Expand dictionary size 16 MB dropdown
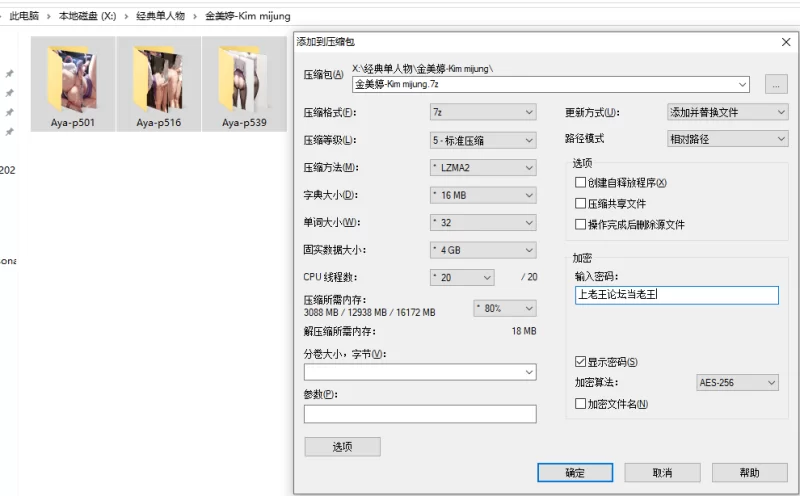Image resolution: width=800 pixels, height=496 pixels. point(483,195)
